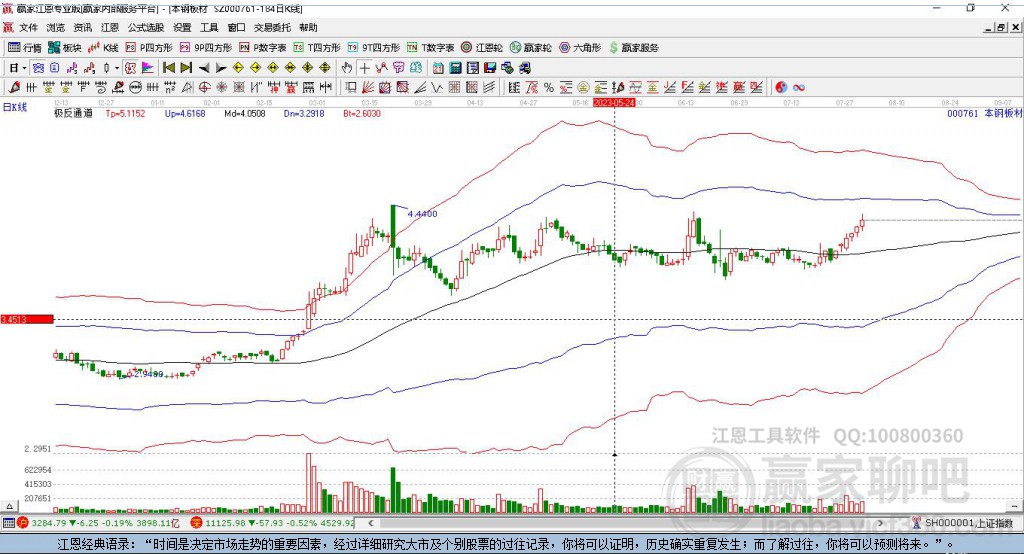Open the 帮助 menu
Image resolution: width=1024 pixels, height=554 pixels.
click(x=308, y=27)
